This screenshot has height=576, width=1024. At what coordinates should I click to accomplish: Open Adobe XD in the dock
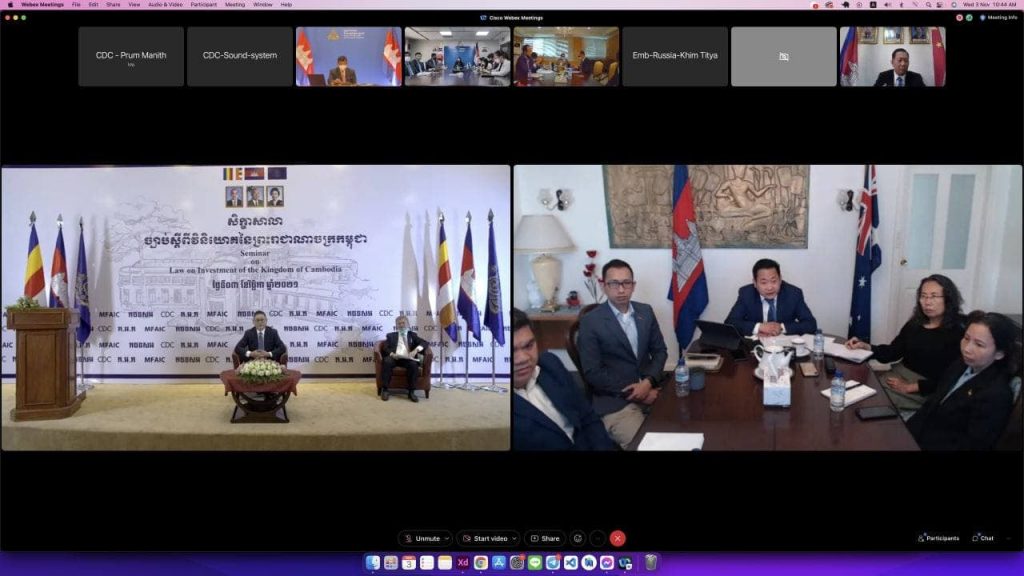click(462, 563)
